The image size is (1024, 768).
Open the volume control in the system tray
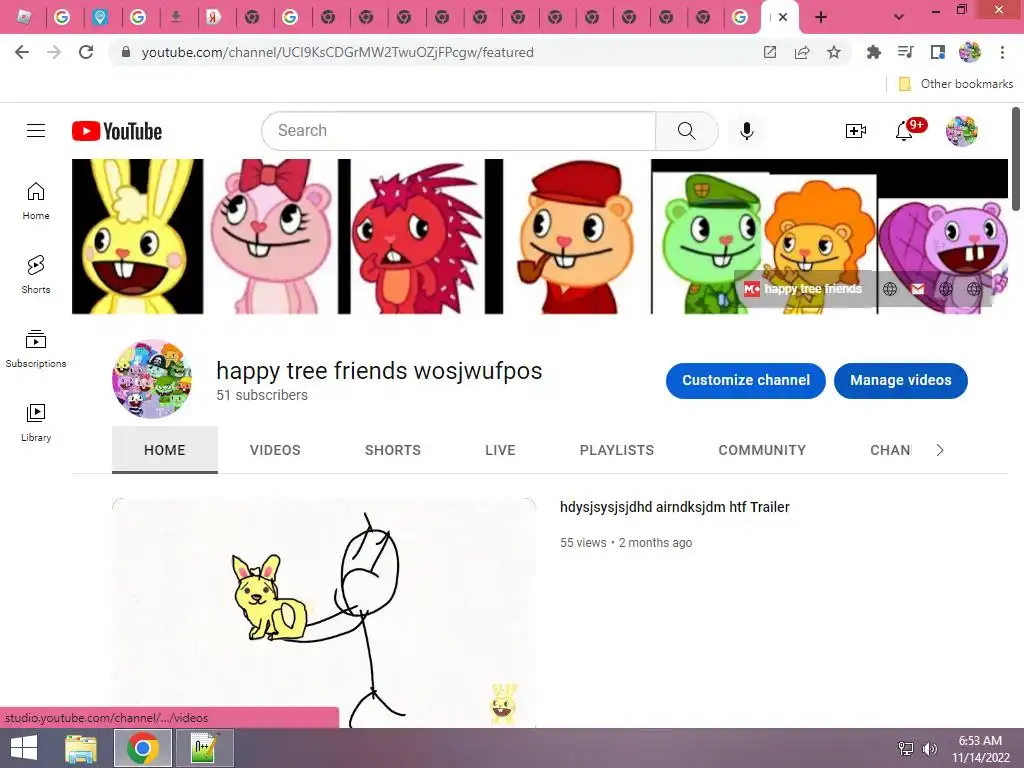click(x=929, y=748)
